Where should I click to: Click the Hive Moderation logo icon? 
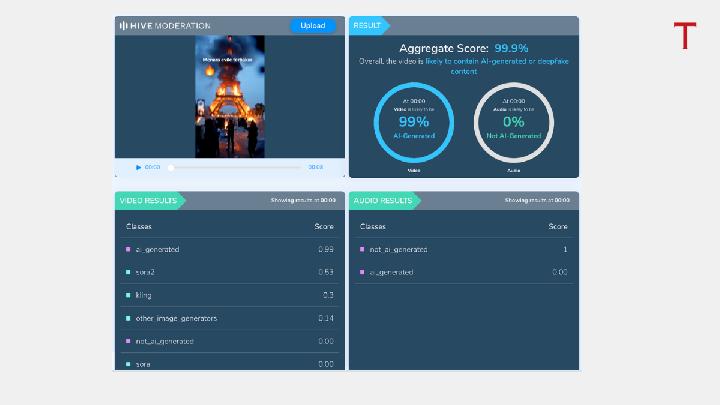pyautogui.click(x=123, y=25)
